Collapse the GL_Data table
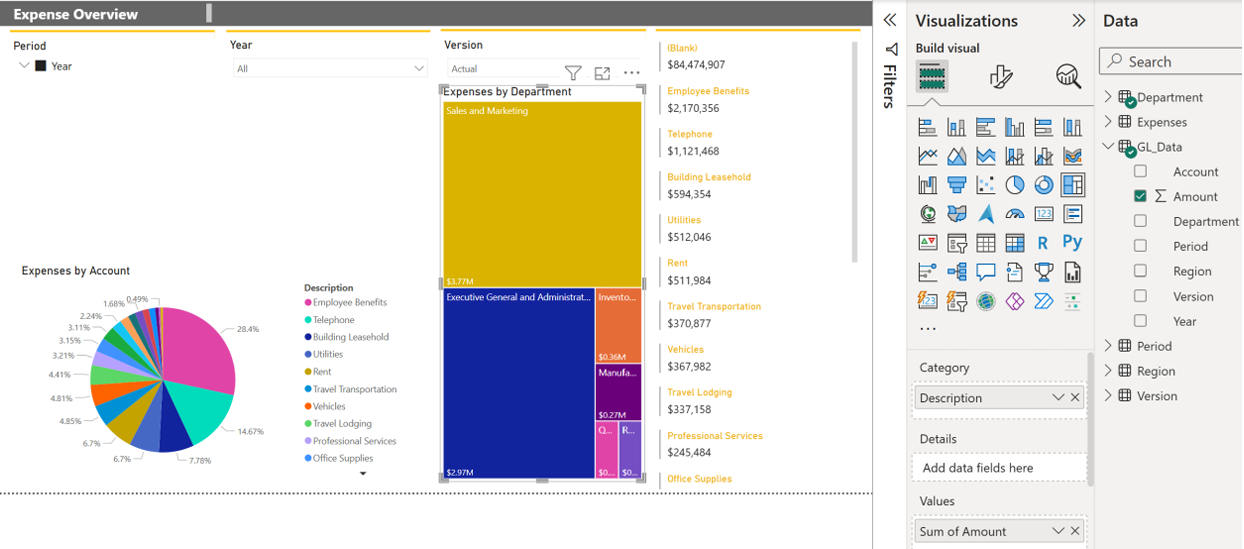The width and height of the screenshot is (1244, 549). 1107,147
